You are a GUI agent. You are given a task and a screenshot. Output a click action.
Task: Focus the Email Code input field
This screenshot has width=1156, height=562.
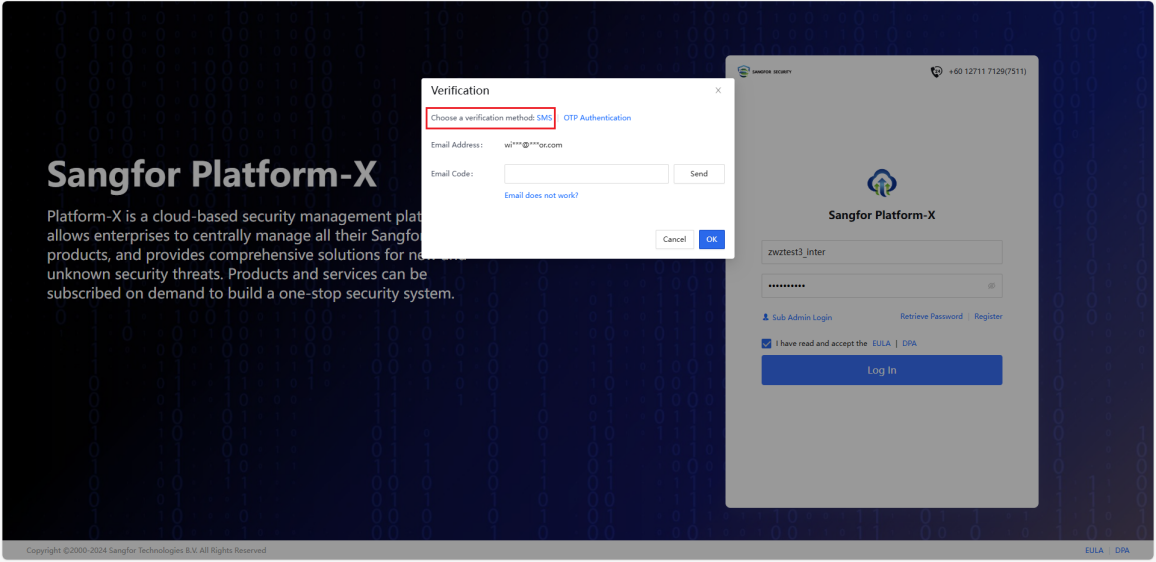coord(586,174)
